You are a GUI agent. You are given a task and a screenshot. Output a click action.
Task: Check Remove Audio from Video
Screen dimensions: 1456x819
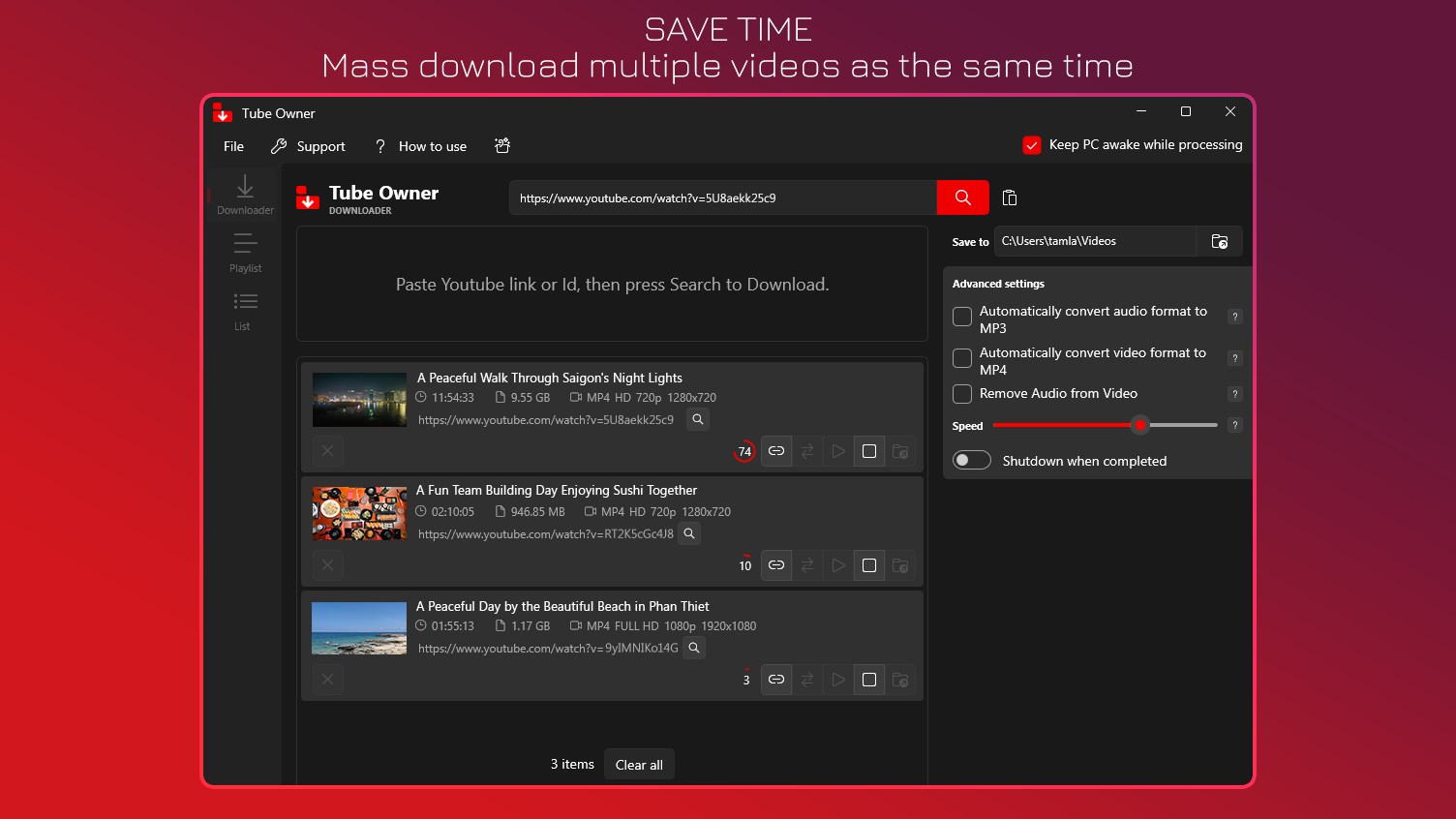coord(961,394)
